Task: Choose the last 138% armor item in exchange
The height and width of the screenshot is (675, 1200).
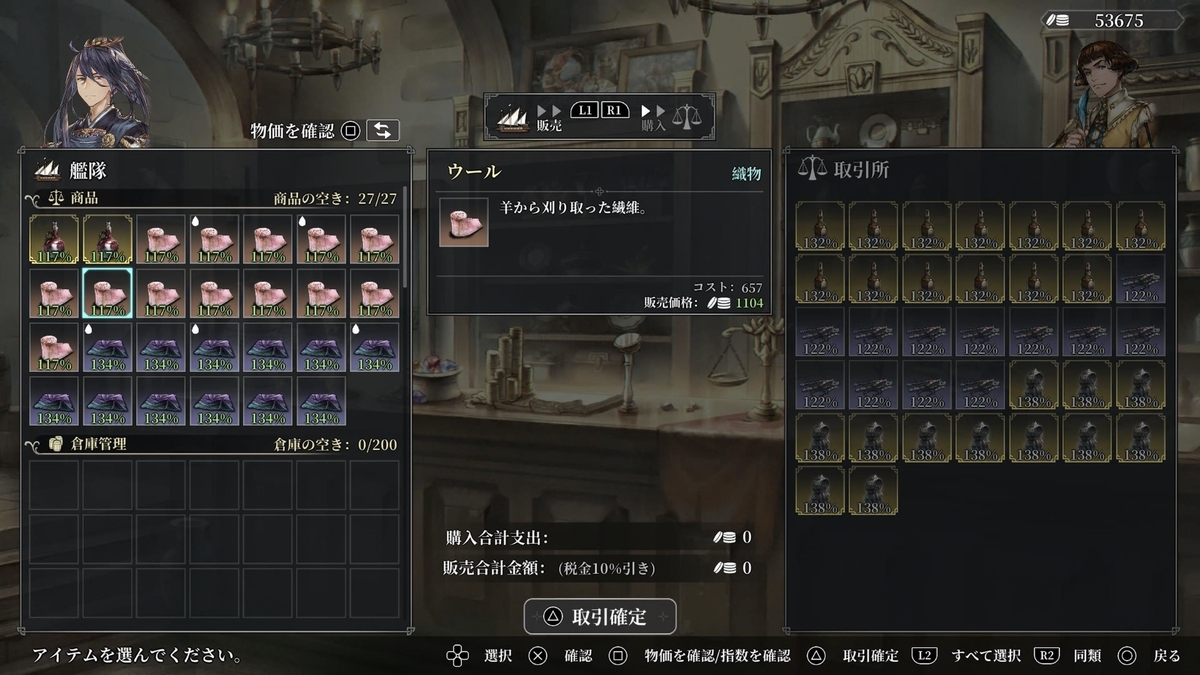Action: 874,491
